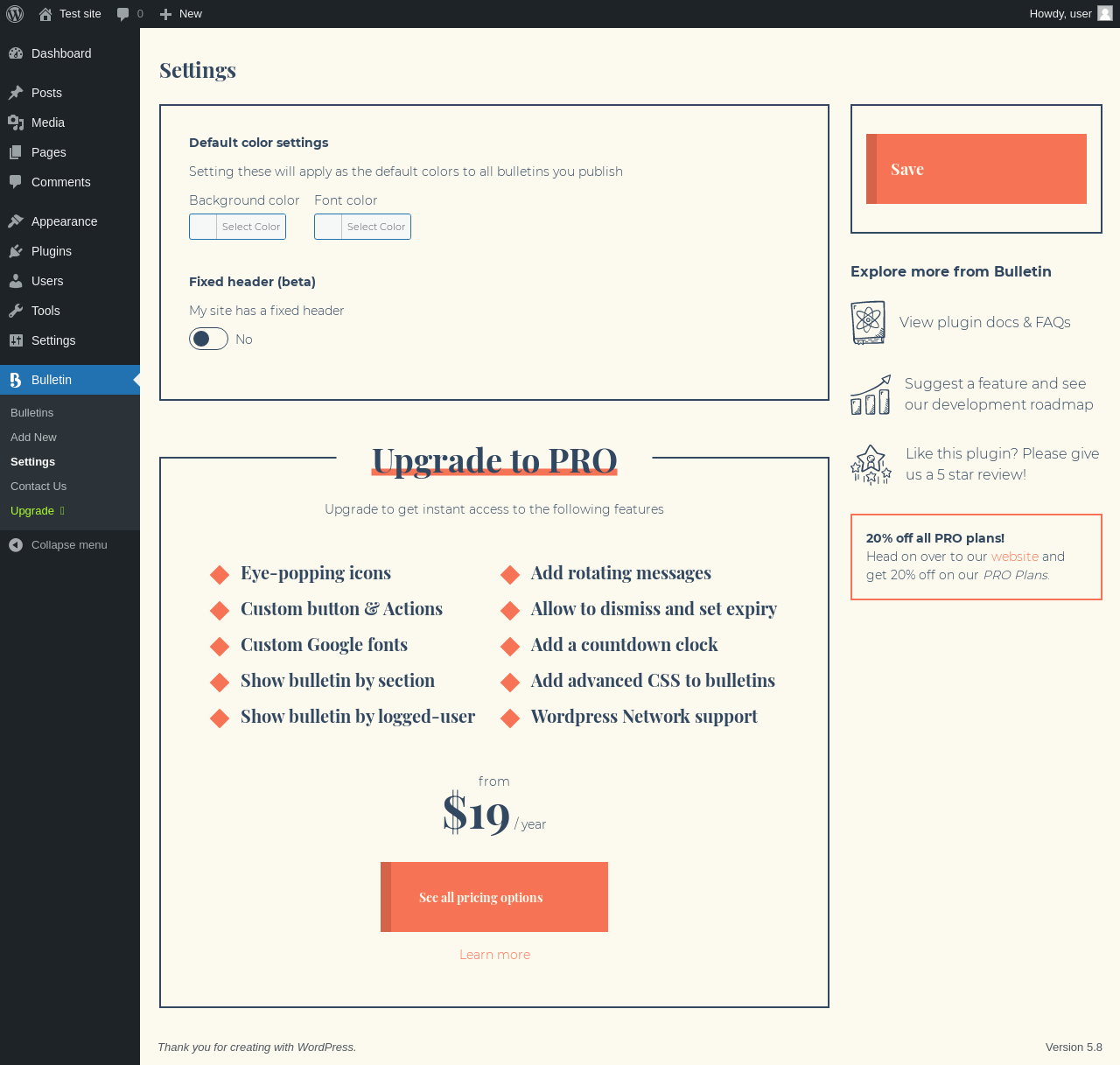
Task: Click the "Custom Google fonts" feature text
Action: pyautogui.click(x=324, y=645)
